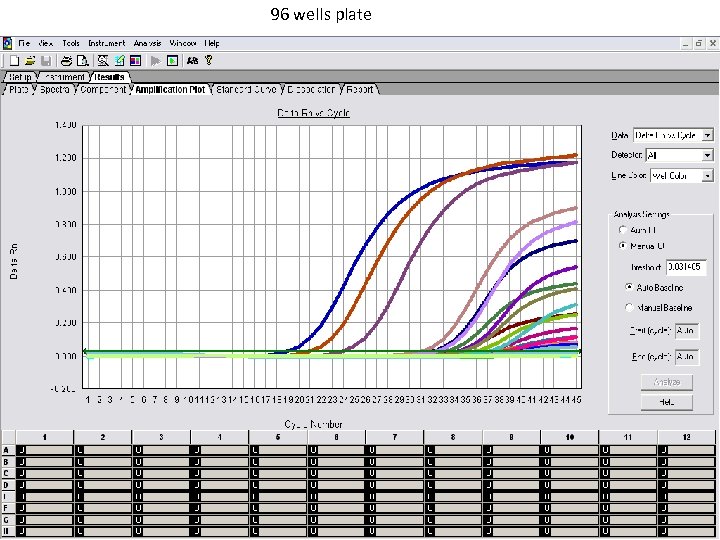This screenshot has width=720, height=540.
Task: Click the Find magnifier toolbar icon
Action: [103, 61]
